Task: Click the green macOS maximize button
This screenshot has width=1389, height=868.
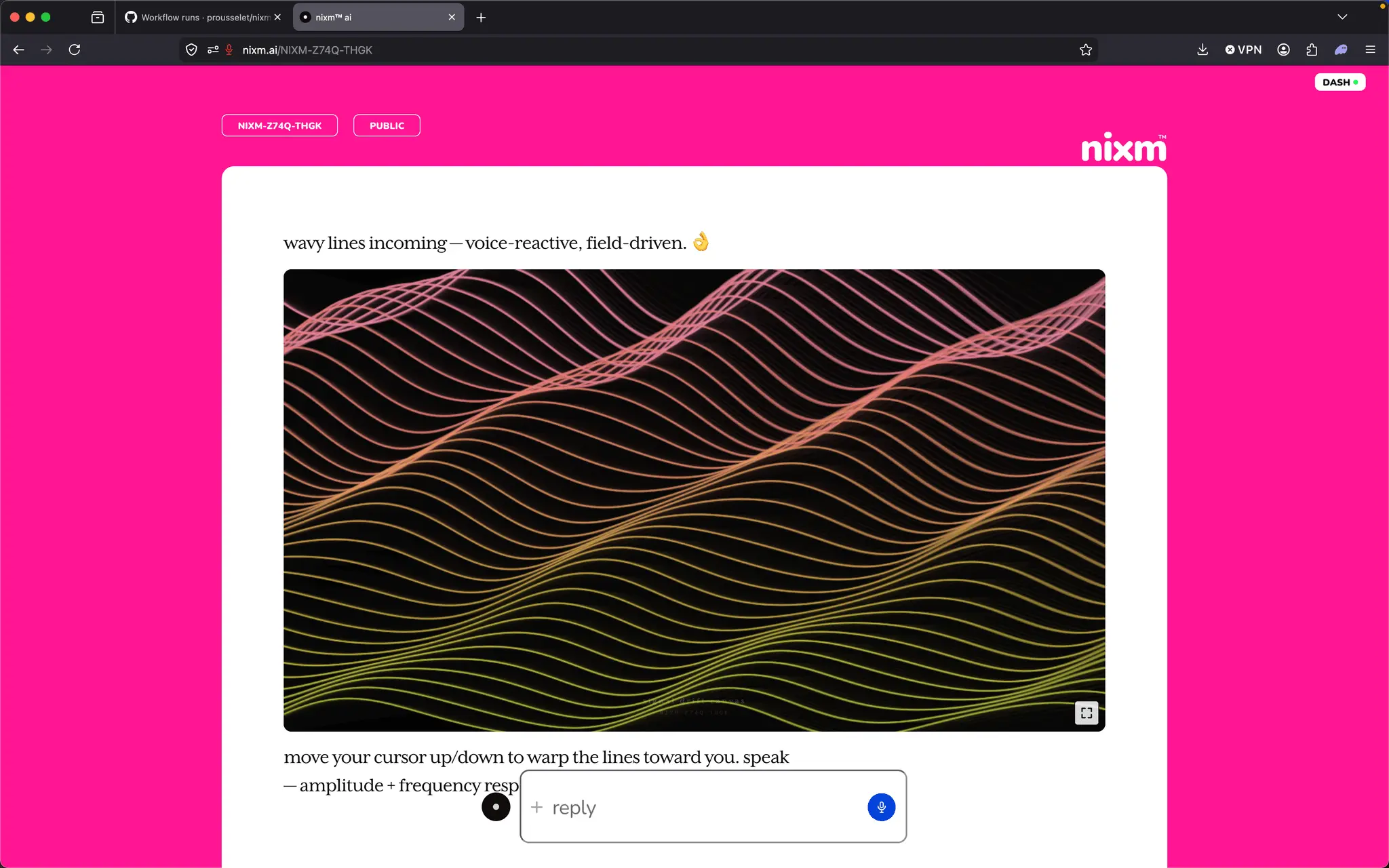Action: point(45,17)
